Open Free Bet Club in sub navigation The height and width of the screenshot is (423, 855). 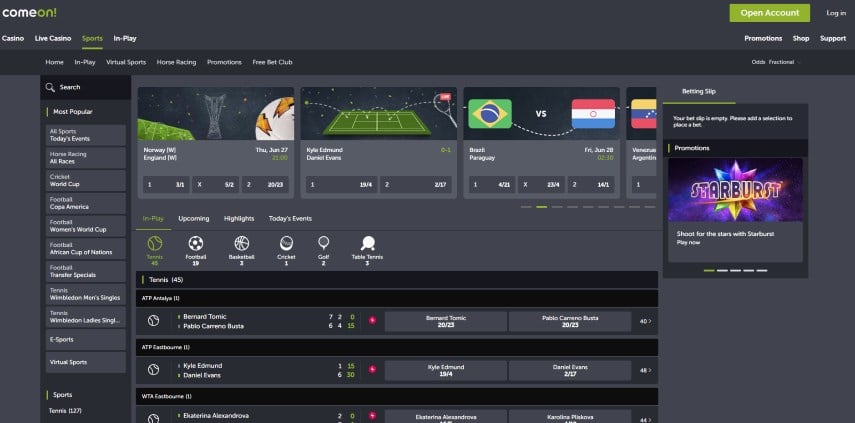tap(272, 62)
